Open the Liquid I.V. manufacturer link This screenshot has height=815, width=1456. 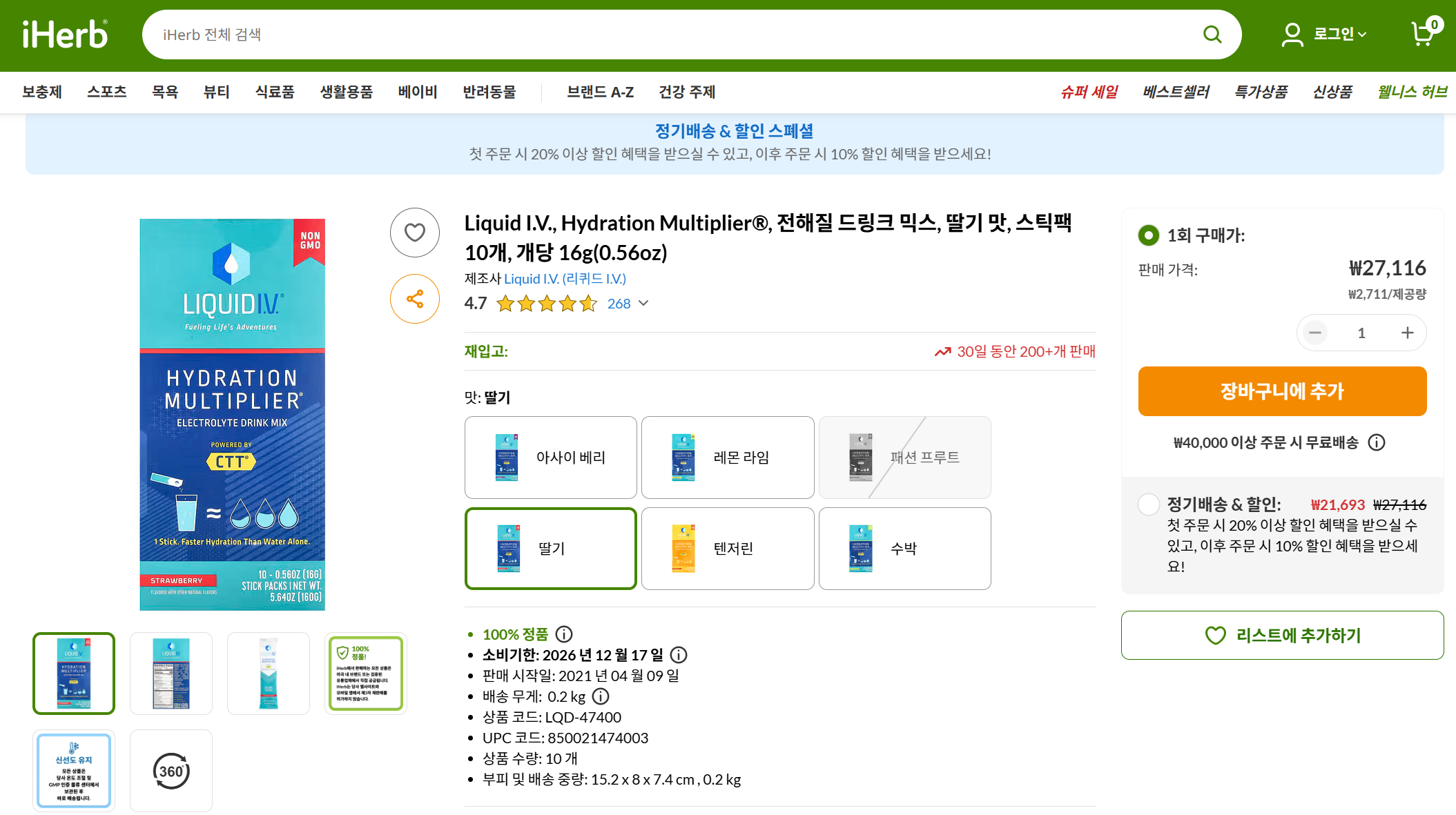pos(565,279)
